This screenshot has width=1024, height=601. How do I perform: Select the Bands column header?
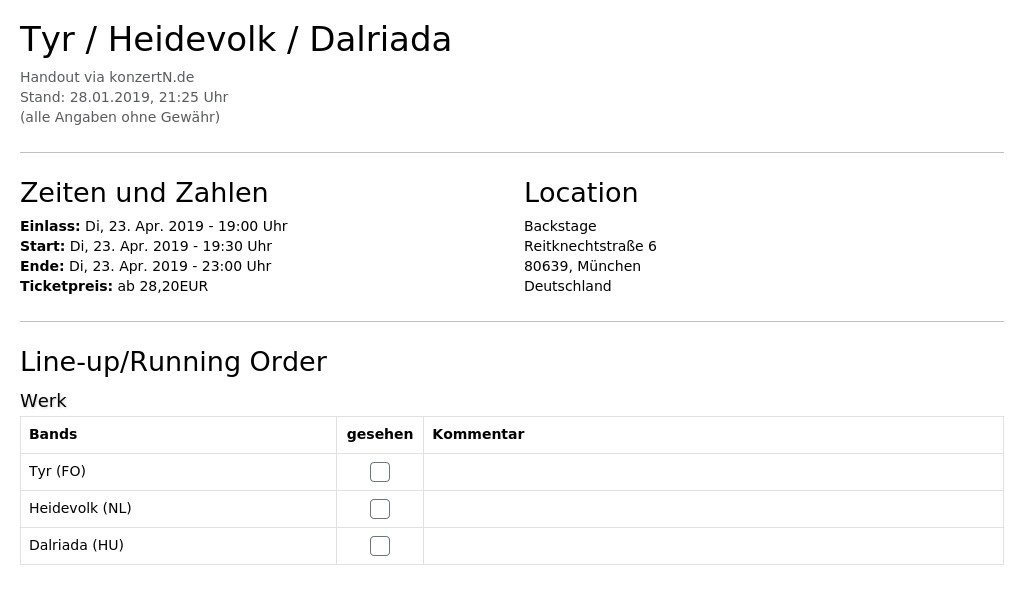coord(53,434)
